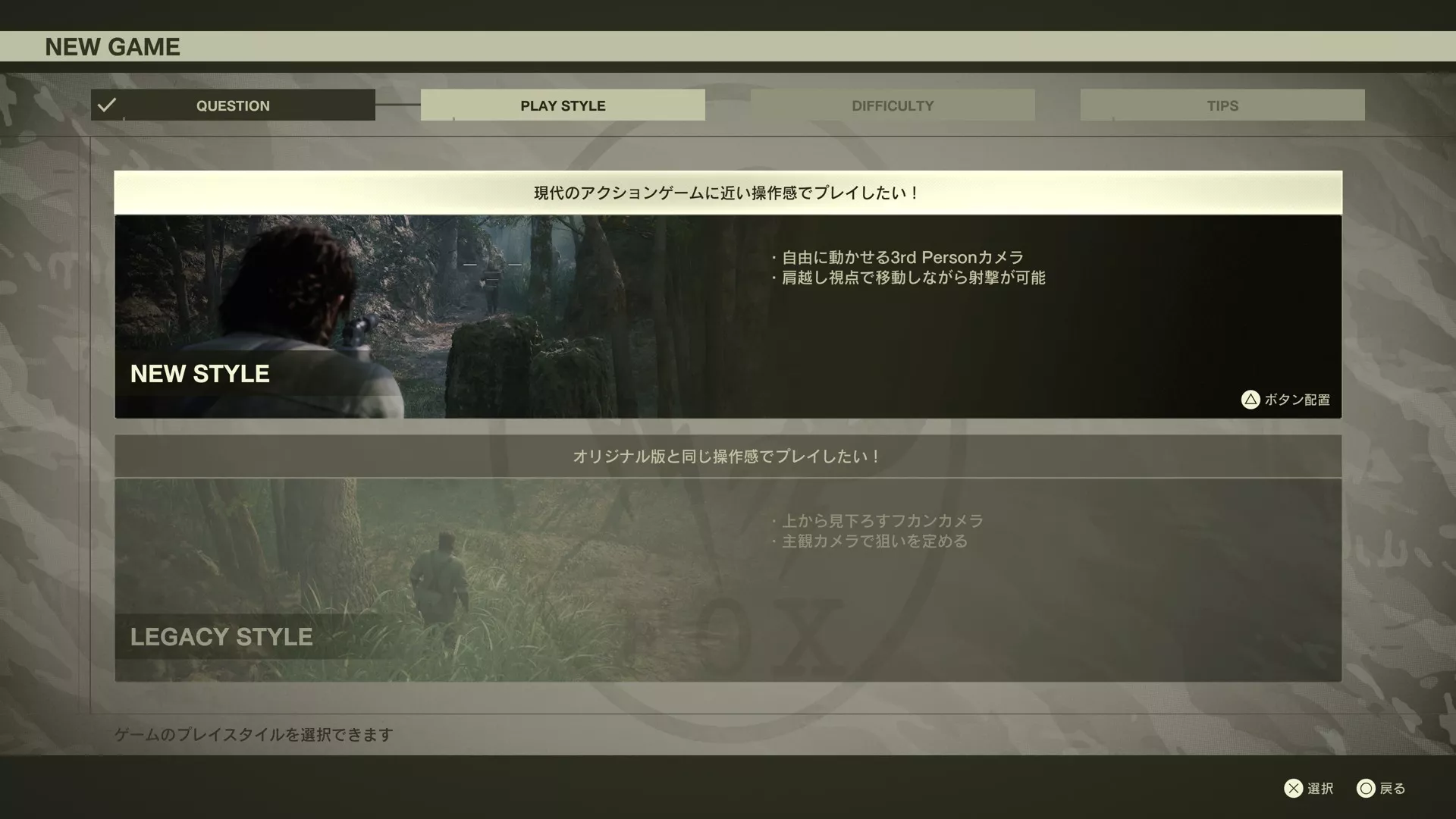
Task: Click the circle back button icon
Action: tap(1366, 789)
